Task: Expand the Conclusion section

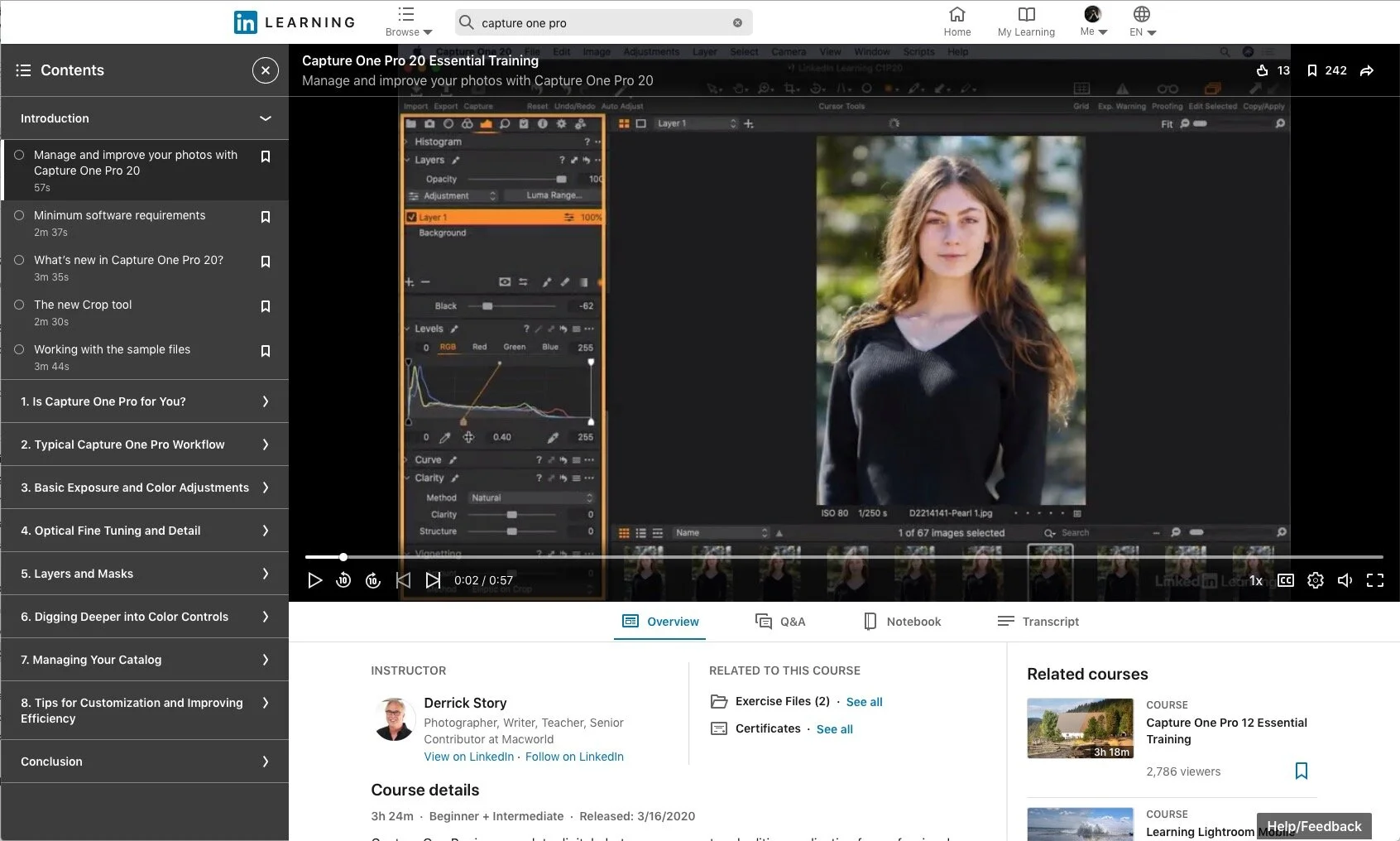Action: (x=145, y=762)
